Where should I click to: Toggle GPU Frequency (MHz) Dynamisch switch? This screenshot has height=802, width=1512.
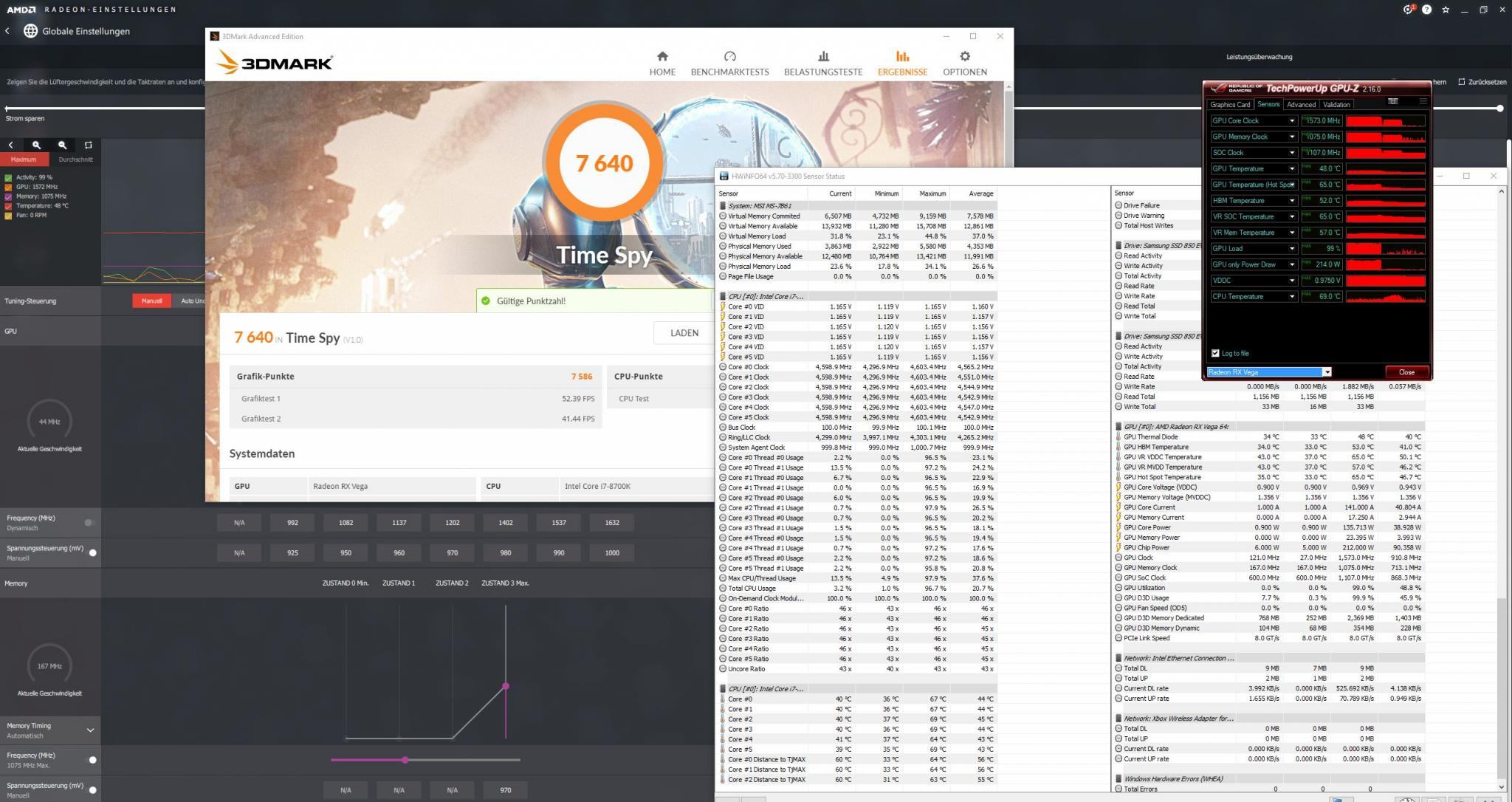(x=89, y=522)
